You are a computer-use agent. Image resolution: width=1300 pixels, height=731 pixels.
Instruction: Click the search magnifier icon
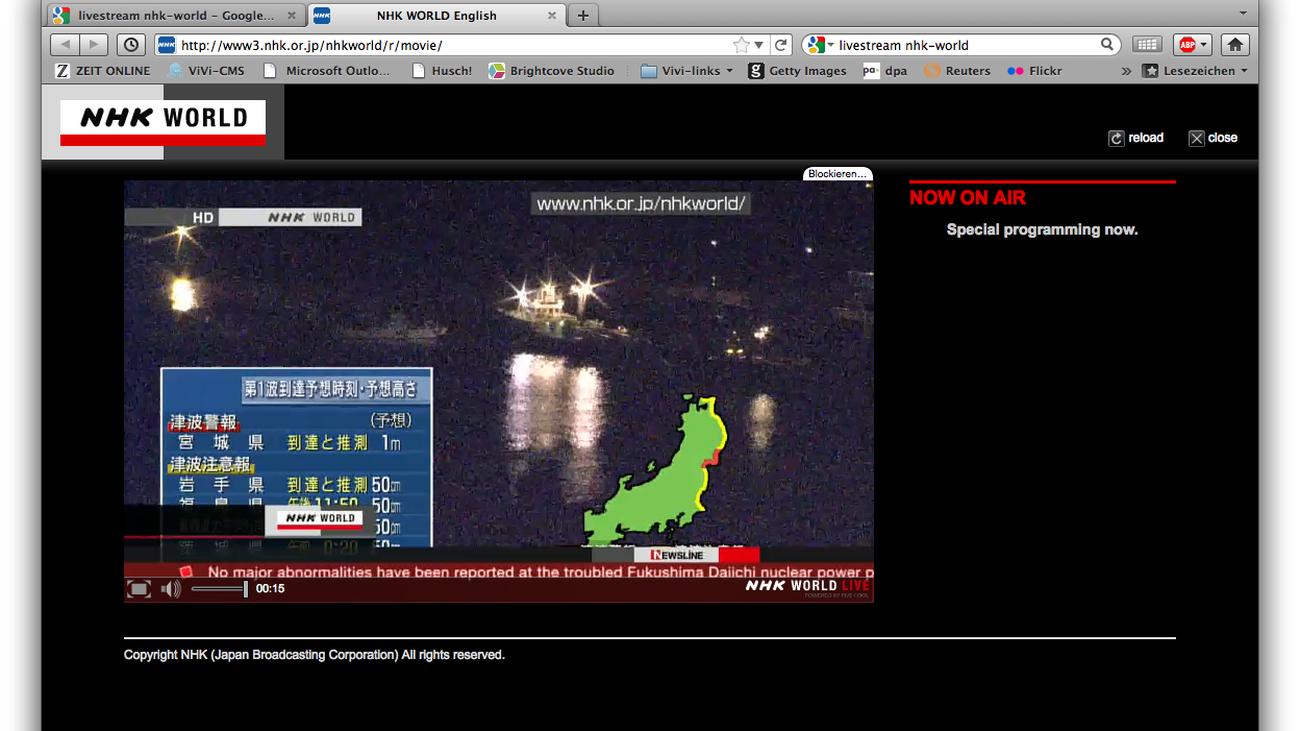tap(1107, 44)
